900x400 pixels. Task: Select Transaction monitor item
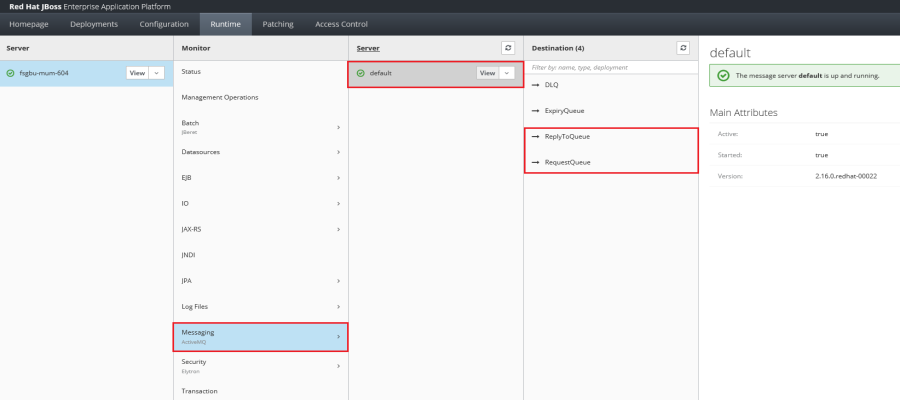[x=261, y=391]
